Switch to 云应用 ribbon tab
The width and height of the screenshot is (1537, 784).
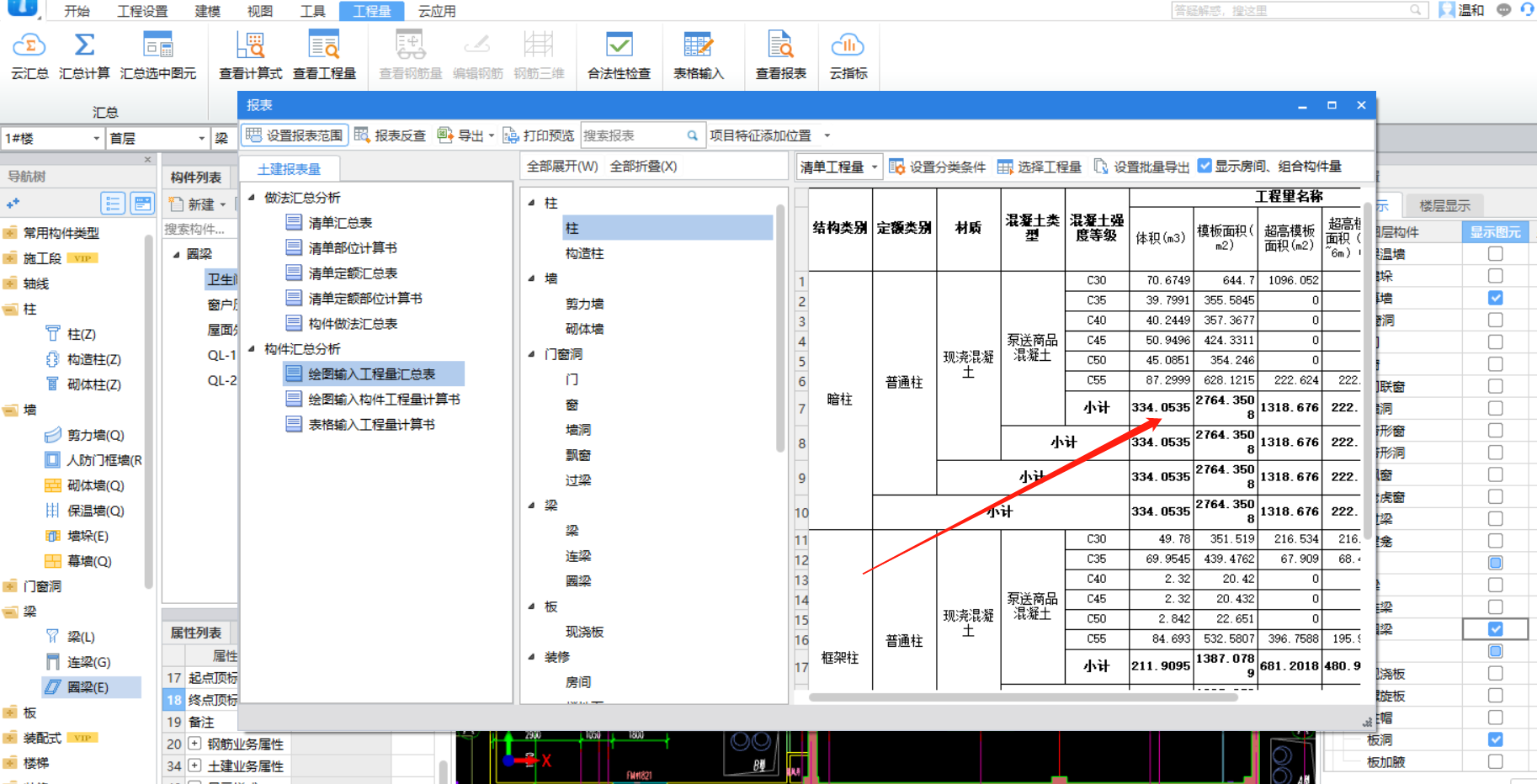tap(437, 11)
